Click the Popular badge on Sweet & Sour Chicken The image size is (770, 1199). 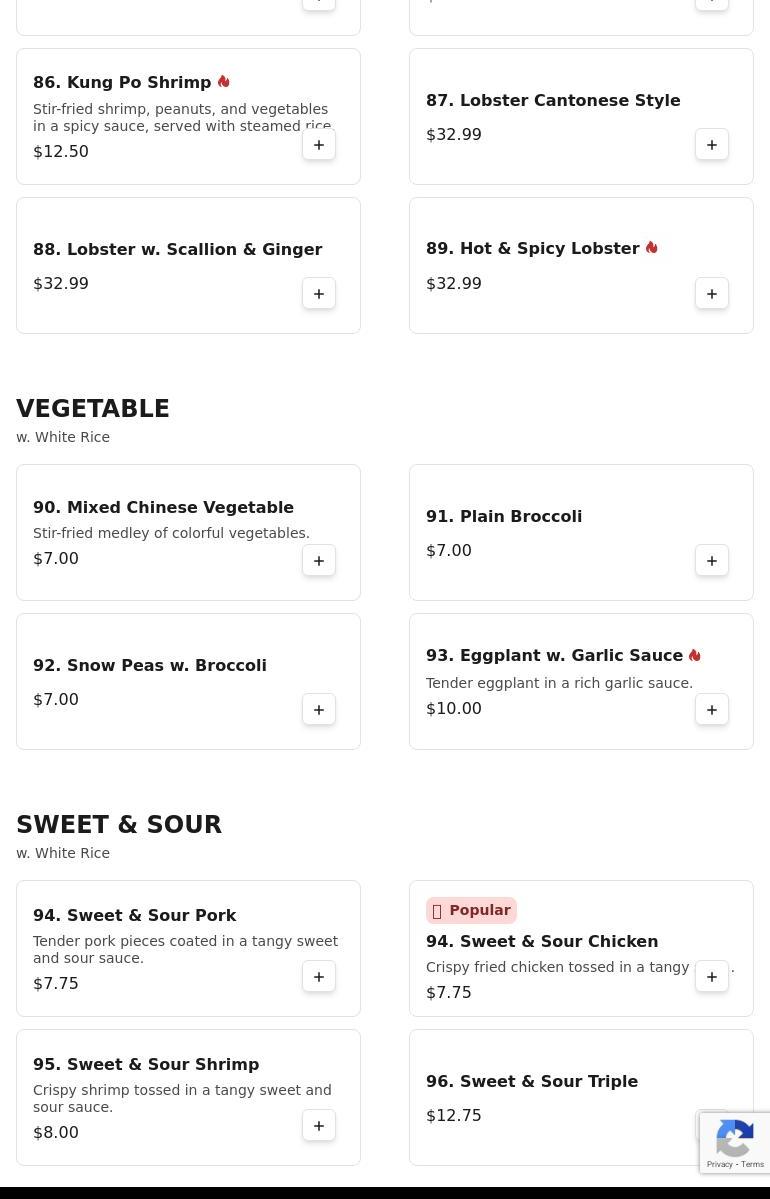(471, 910)
